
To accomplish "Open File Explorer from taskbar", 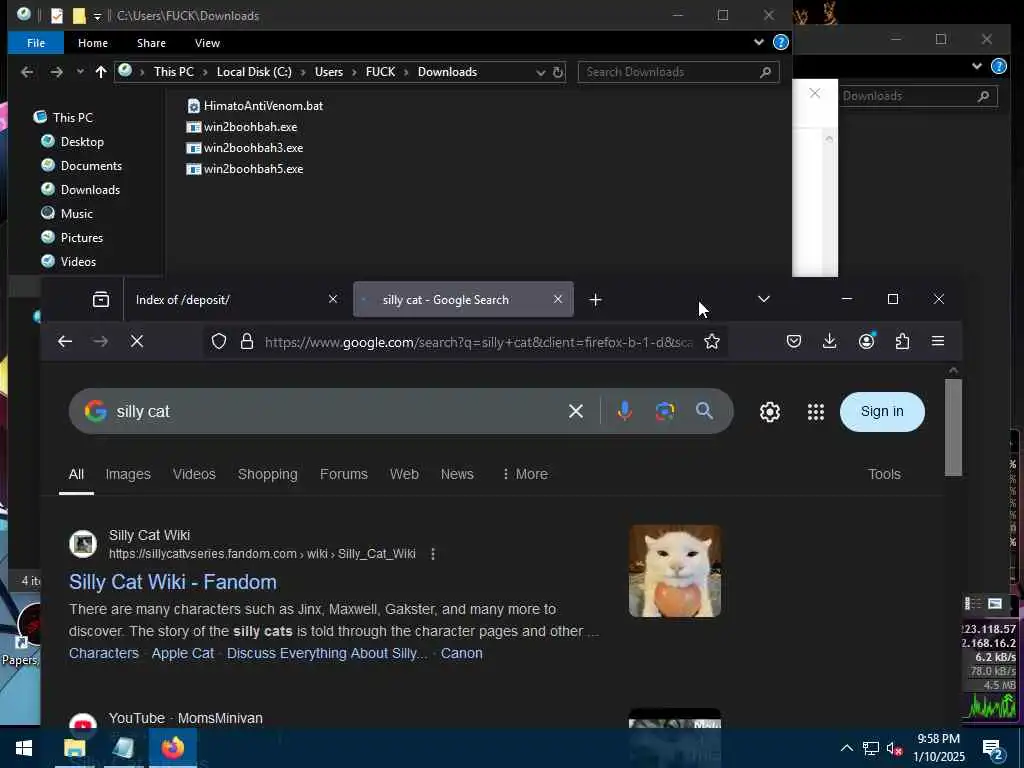I will coord(74,748).
